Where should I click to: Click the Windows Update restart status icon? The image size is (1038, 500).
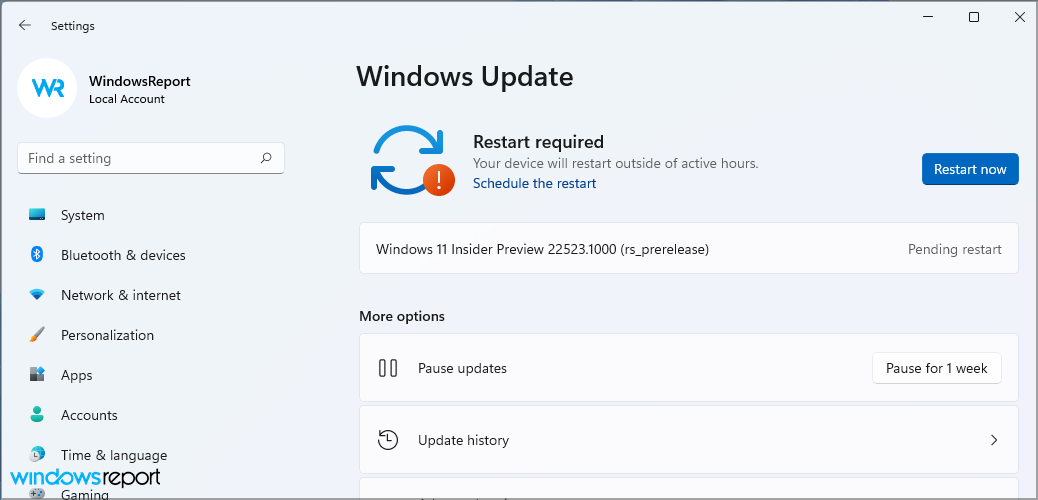pos(412,160)
